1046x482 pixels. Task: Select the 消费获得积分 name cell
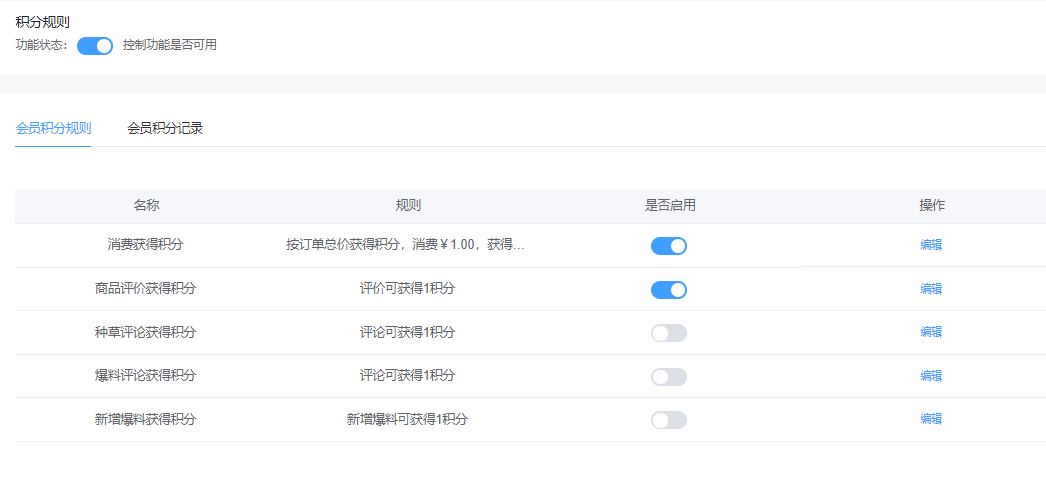coord(145,245)
